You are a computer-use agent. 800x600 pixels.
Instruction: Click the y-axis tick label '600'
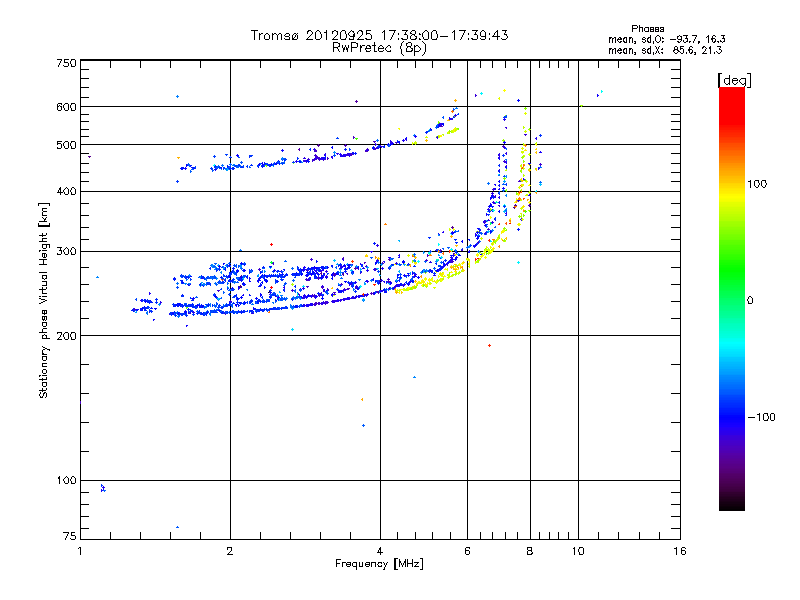[x=66, y=107]
